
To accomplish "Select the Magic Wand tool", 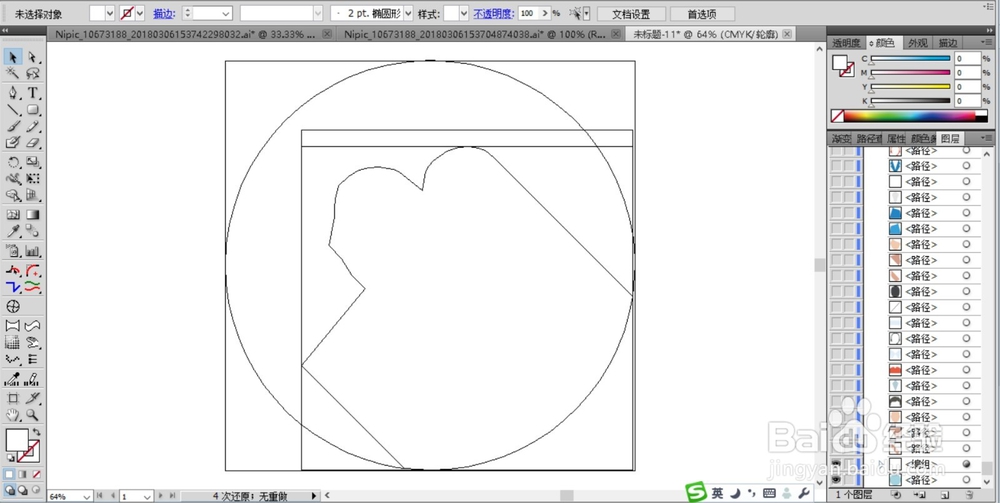I will coord(13,75).
